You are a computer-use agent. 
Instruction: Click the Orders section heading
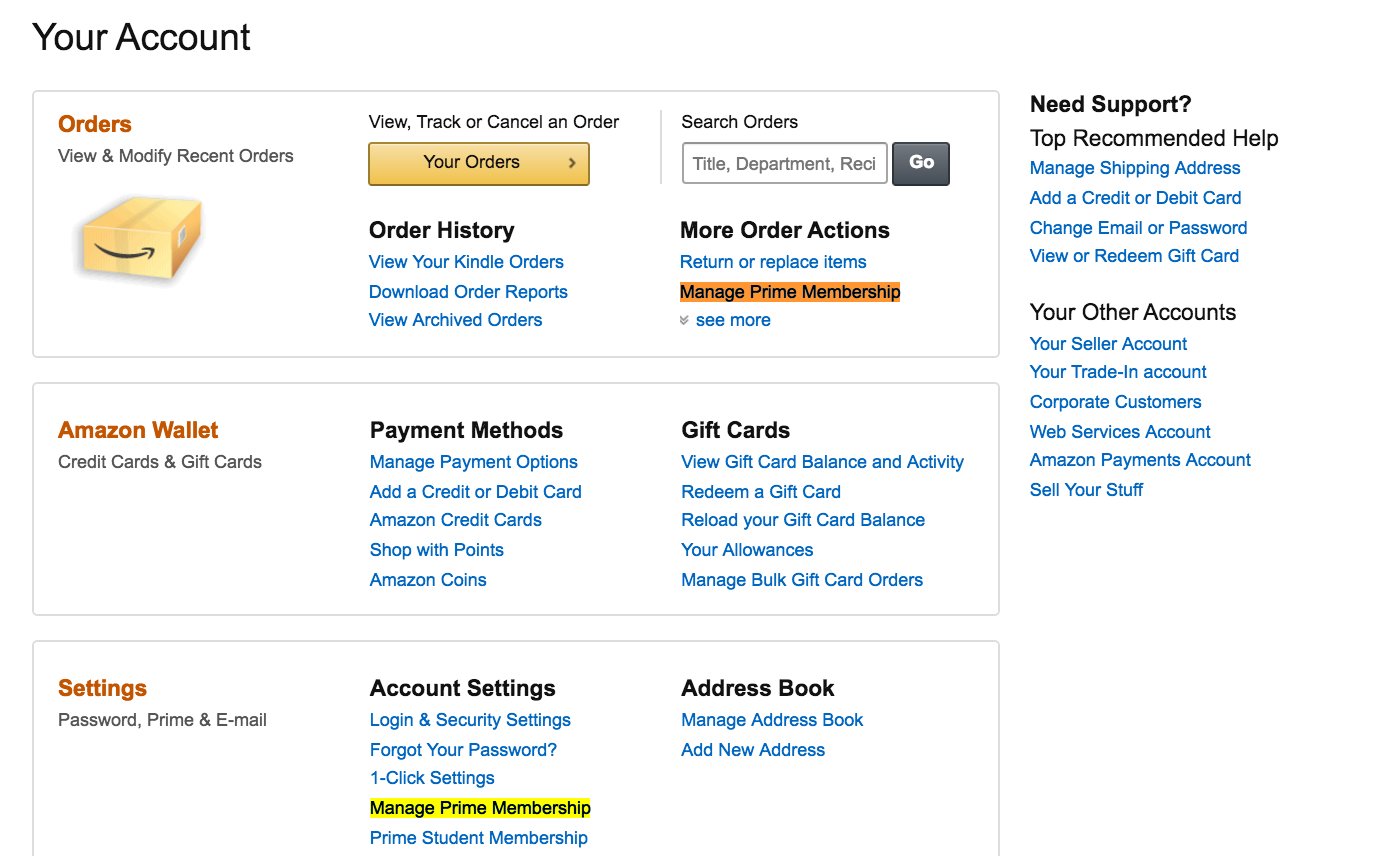(x=95, y=124)
